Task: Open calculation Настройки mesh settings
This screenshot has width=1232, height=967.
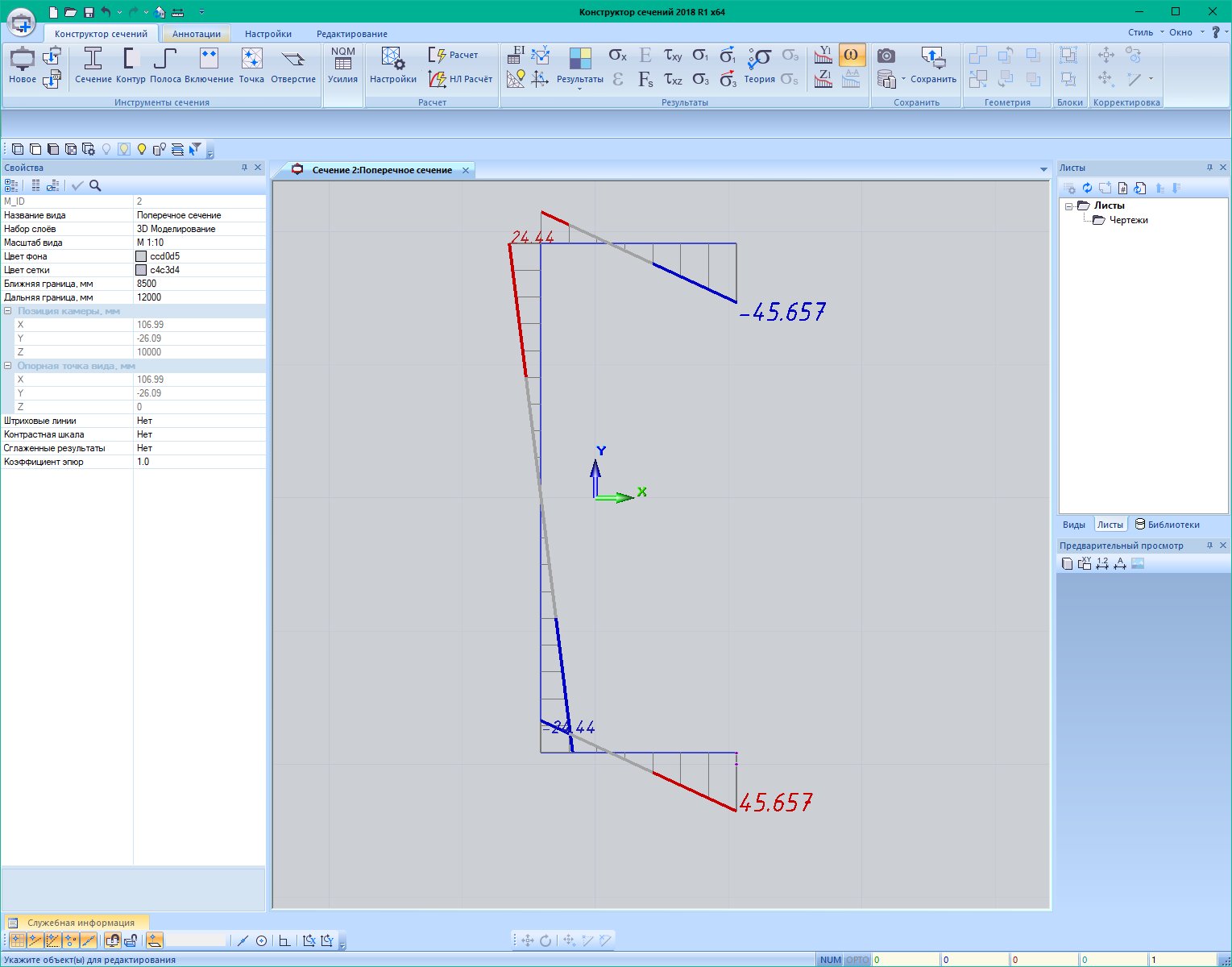Action: [393, 65]
